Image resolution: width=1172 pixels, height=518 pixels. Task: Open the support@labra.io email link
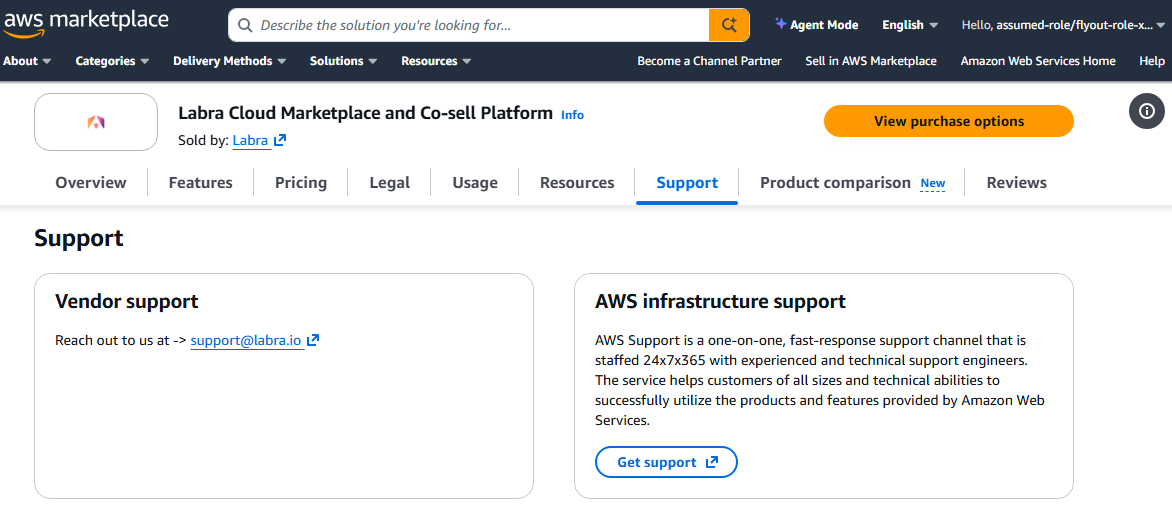tap(246, 341)
